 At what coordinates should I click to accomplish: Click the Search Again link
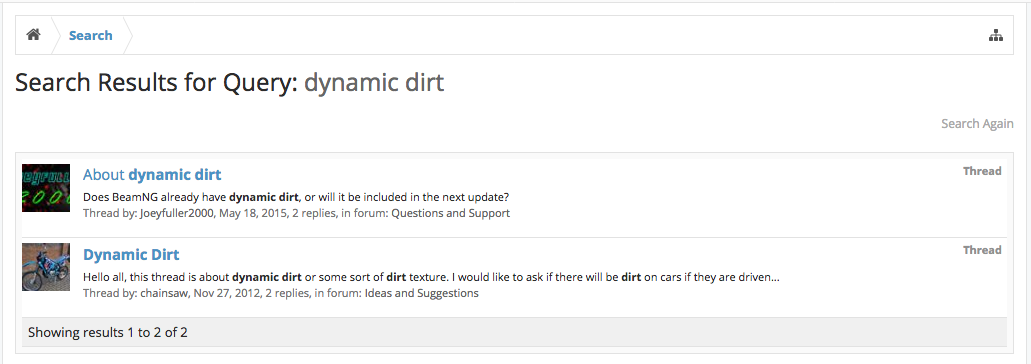point(977,124)
